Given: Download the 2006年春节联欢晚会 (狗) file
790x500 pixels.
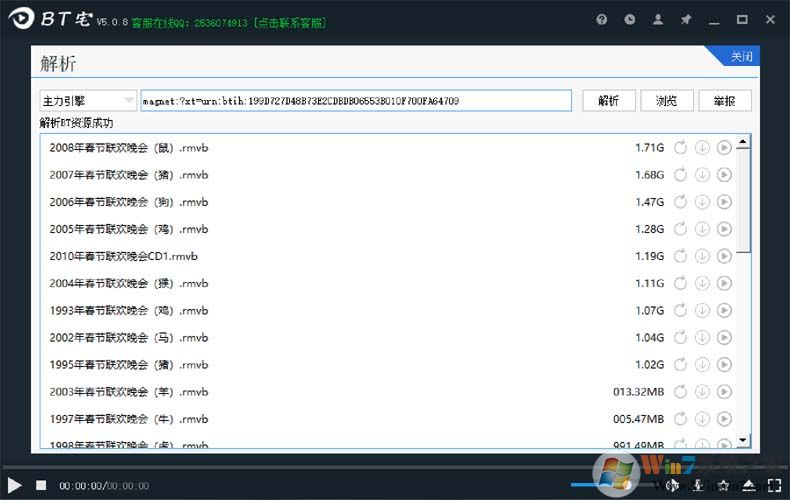Looking at the screenshot, I should [x=702, y=202].
